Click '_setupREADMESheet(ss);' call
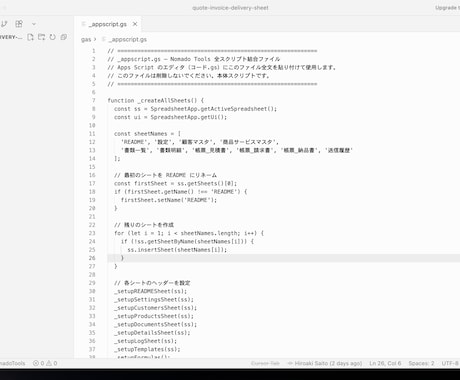460x380 pixels. coord(150,291)
